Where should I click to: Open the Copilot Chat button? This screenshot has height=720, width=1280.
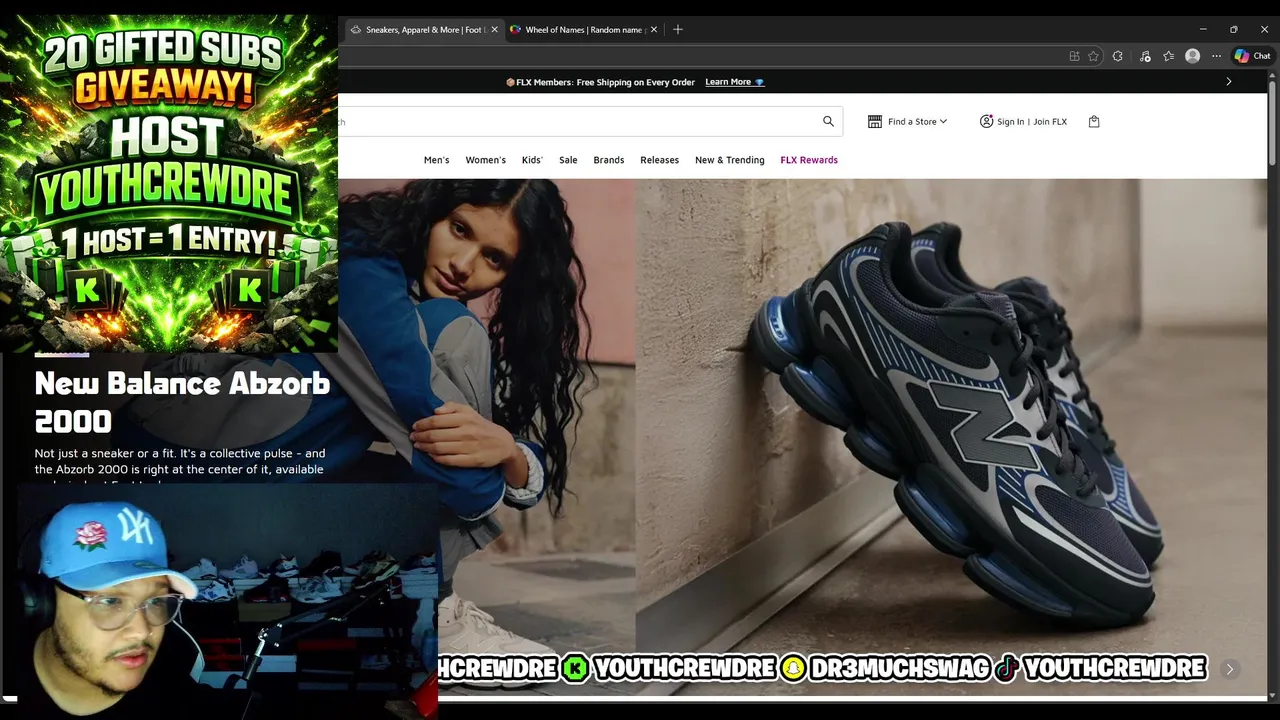click(x=1252, y=56)
